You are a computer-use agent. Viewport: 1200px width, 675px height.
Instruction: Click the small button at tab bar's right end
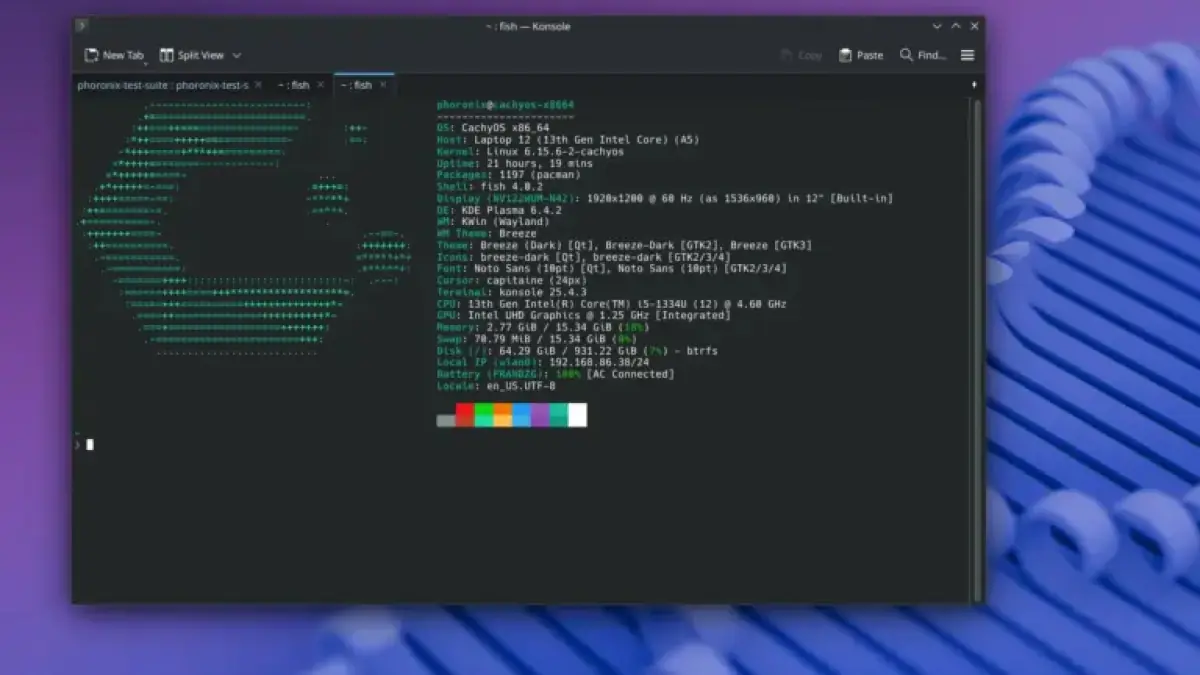pos(974,85)
